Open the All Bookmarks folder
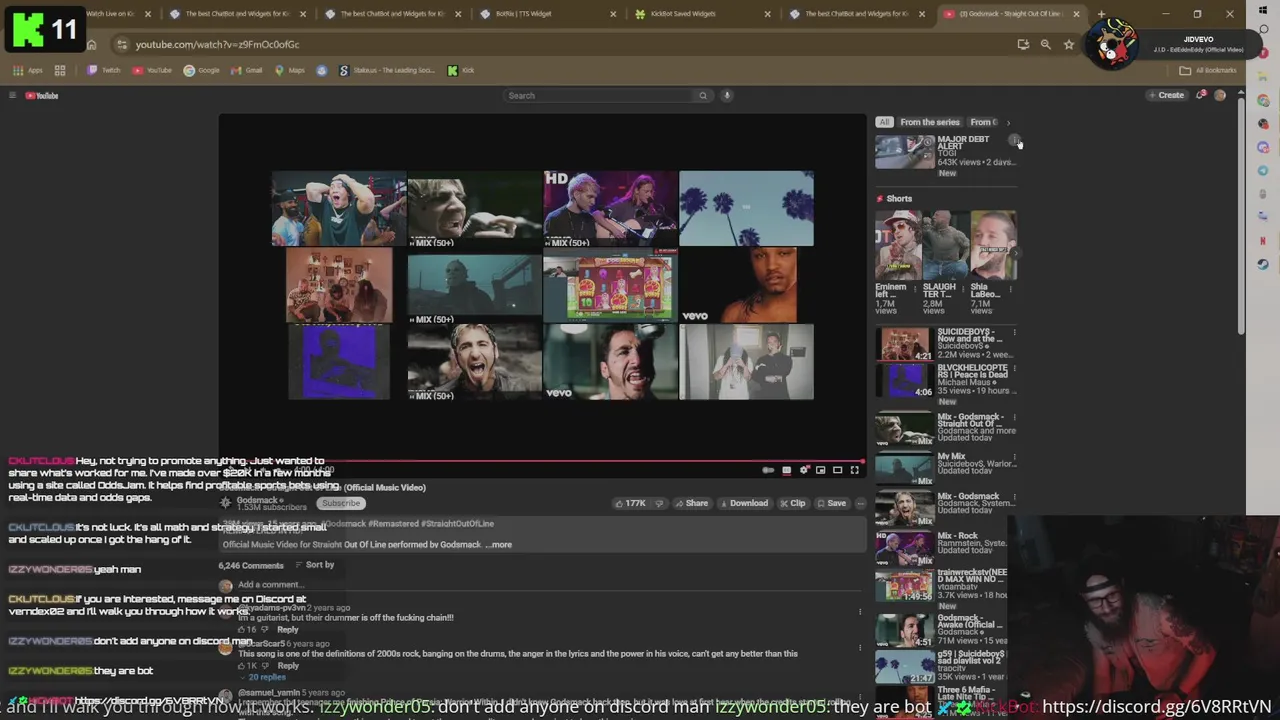1280x720 pixels. pos(1208,70)
